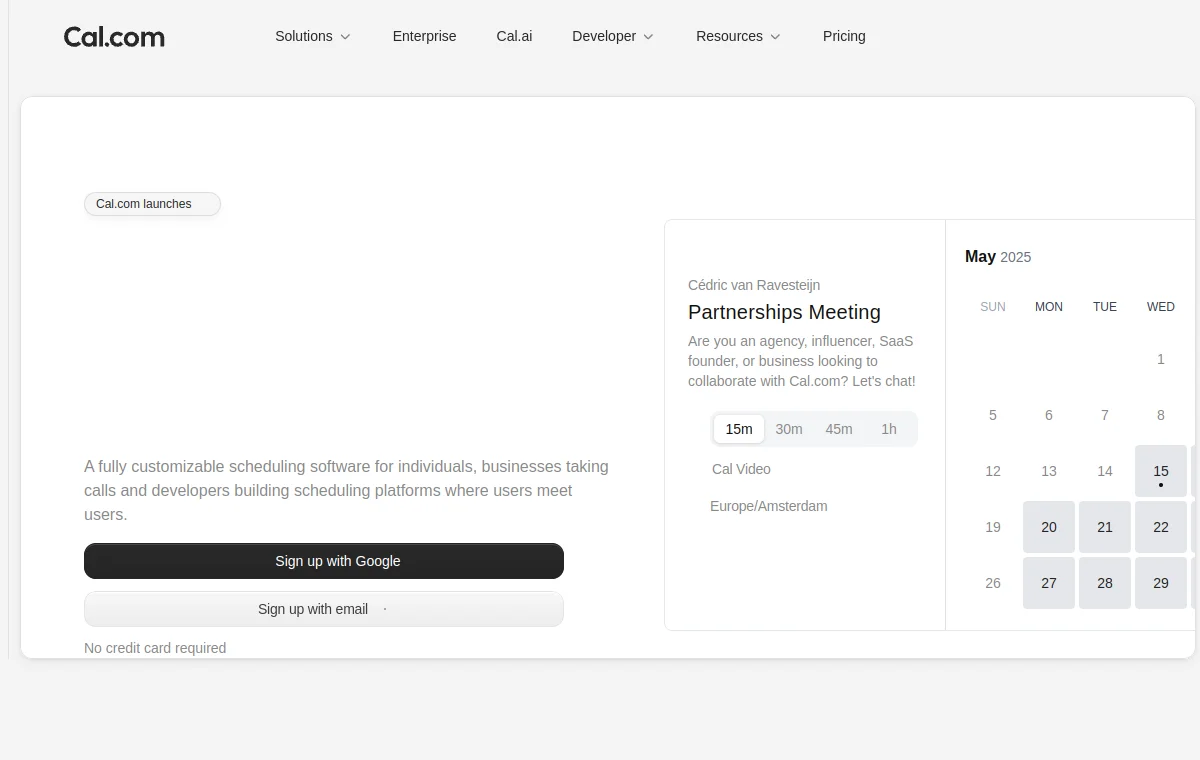Screen dimensions: 1200x760
Task: Choose Sign up with email
Action: [324, 609]
